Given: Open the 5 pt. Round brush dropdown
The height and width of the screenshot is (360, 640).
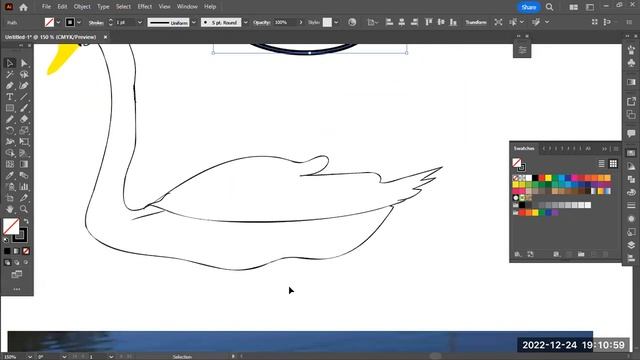Looking at the screenshot, I should 246,22.
